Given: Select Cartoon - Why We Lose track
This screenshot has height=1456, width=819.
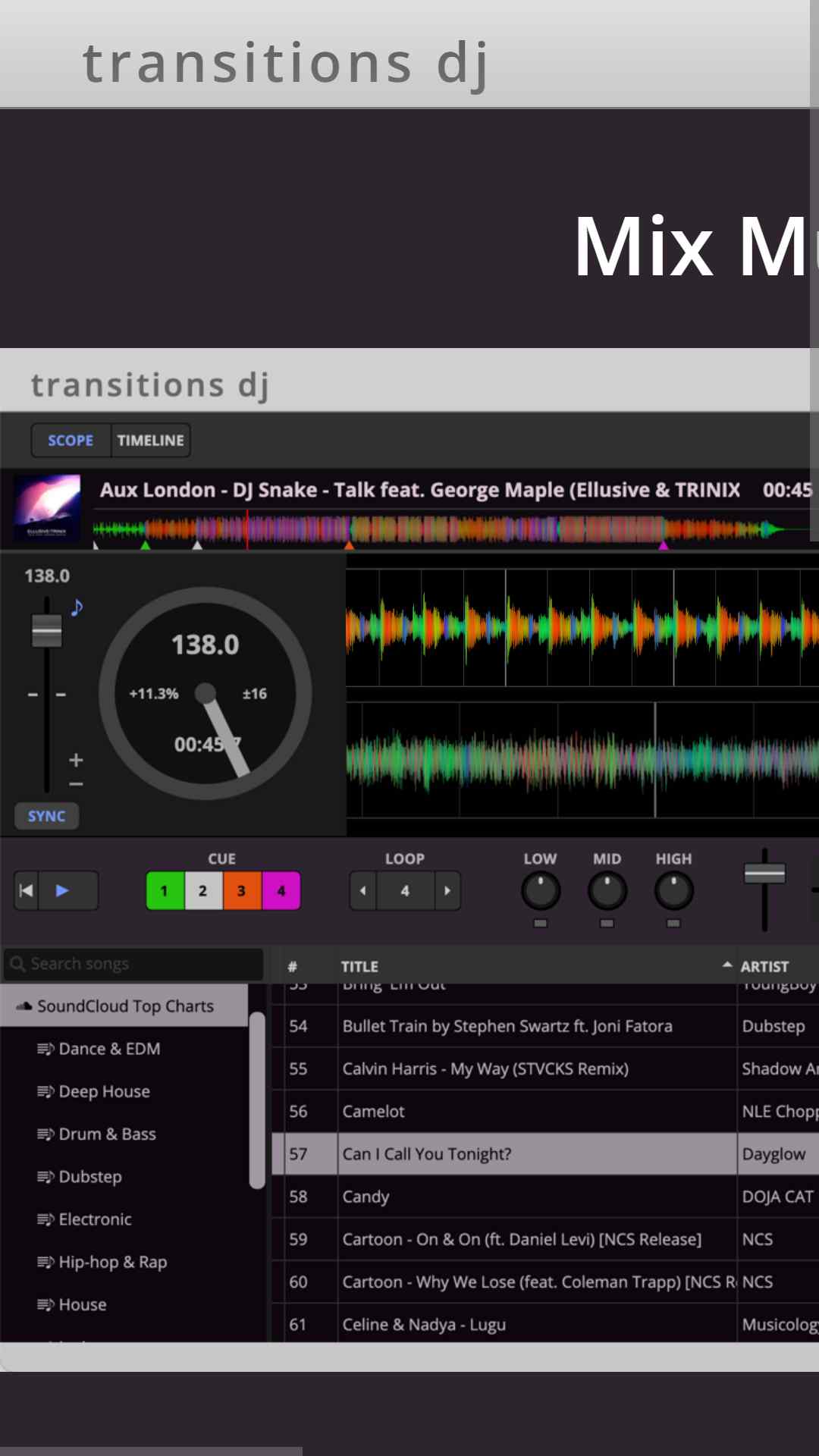Looking at the screenshot, I should pyautogui.click(x=538, y=1282).
